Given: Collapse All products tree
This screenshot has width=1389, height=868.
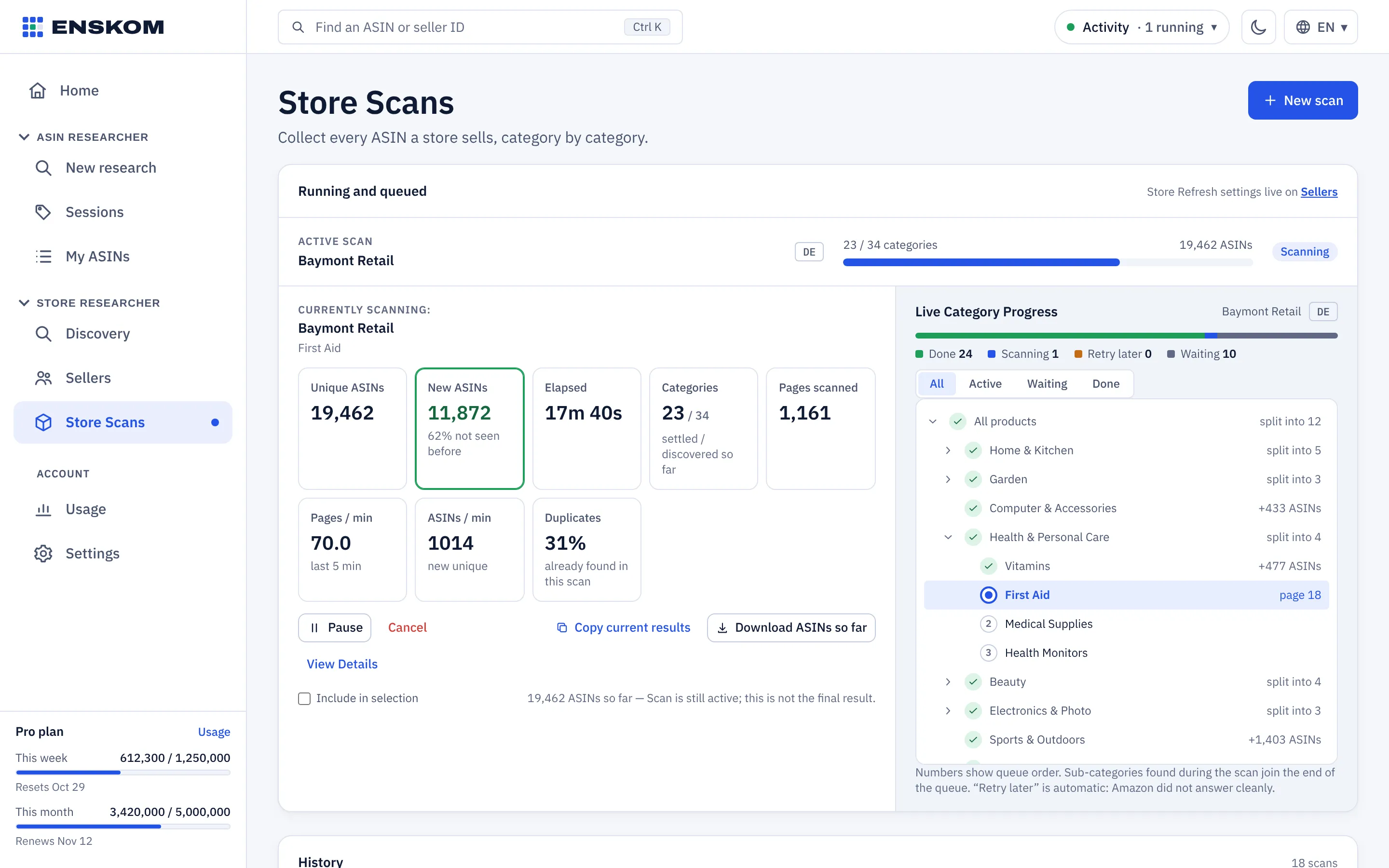Looking at the screenshot, I should pyautogui.click(x=933, y=421).
